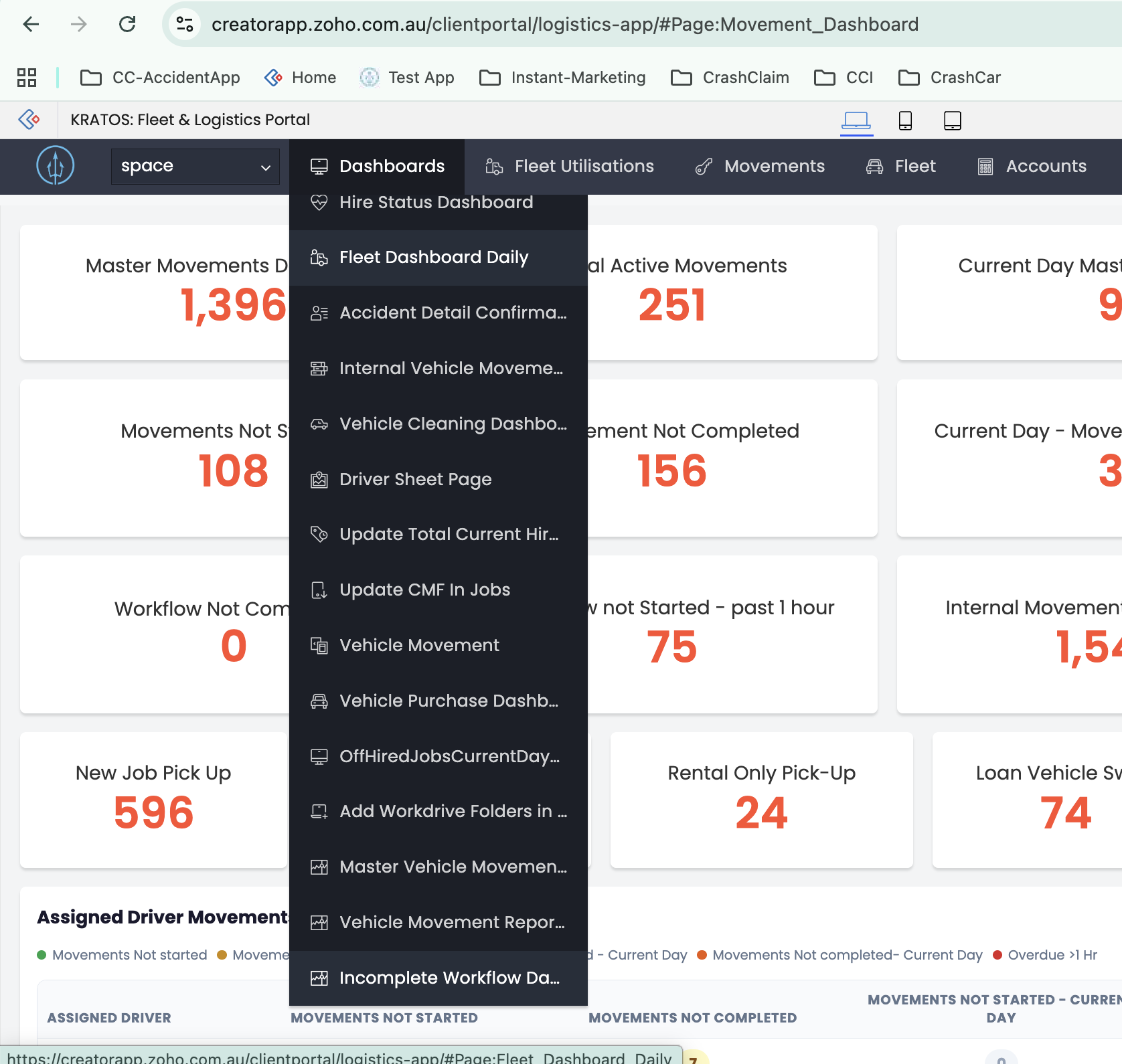The image size is (1122, 1064).
Task: Toggle Movements Not completed- Current Day legend
Action: [839, 955]
